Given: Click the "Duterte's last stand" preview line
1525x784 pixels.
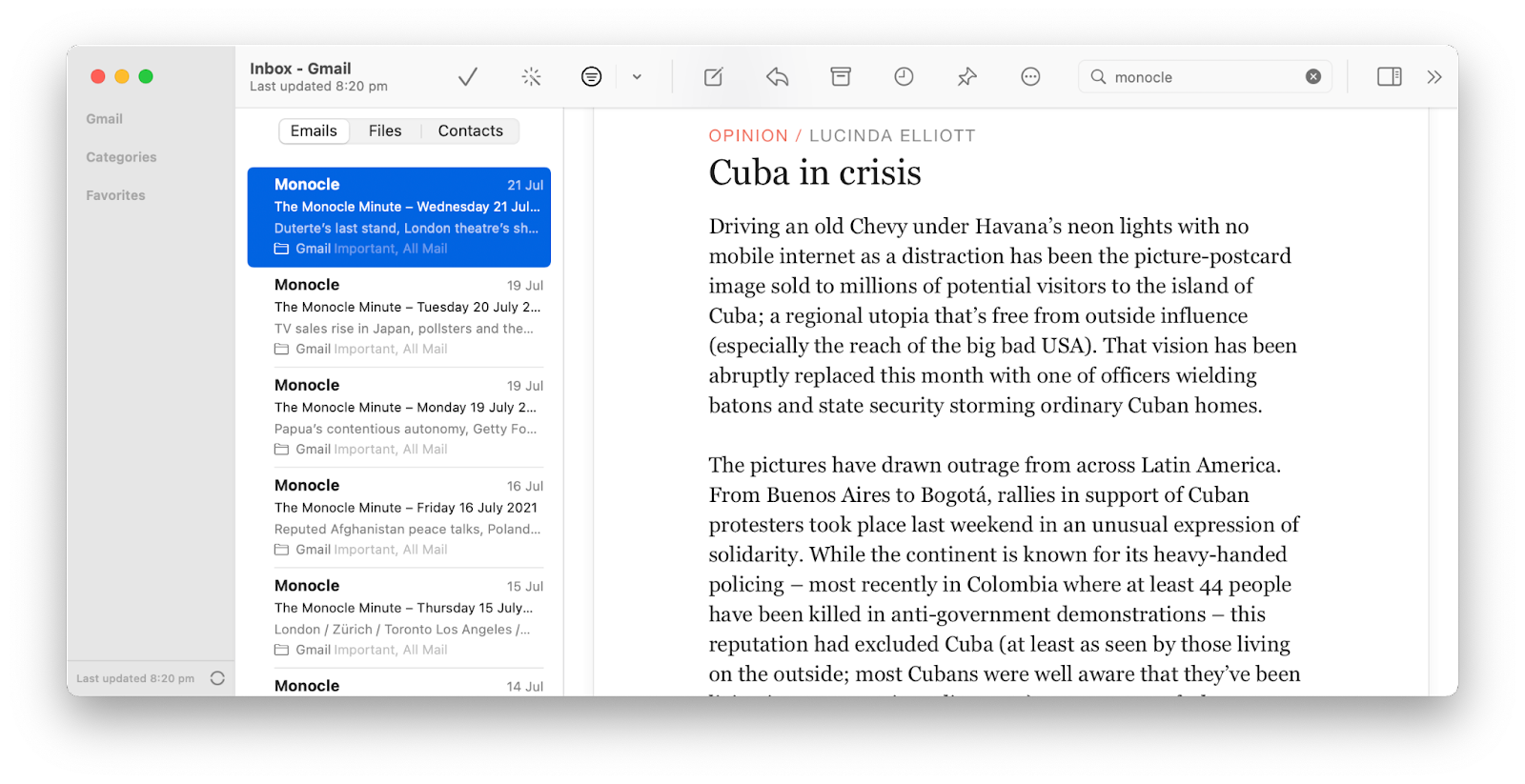Looking at the screenshot, I should coord(406,229).
